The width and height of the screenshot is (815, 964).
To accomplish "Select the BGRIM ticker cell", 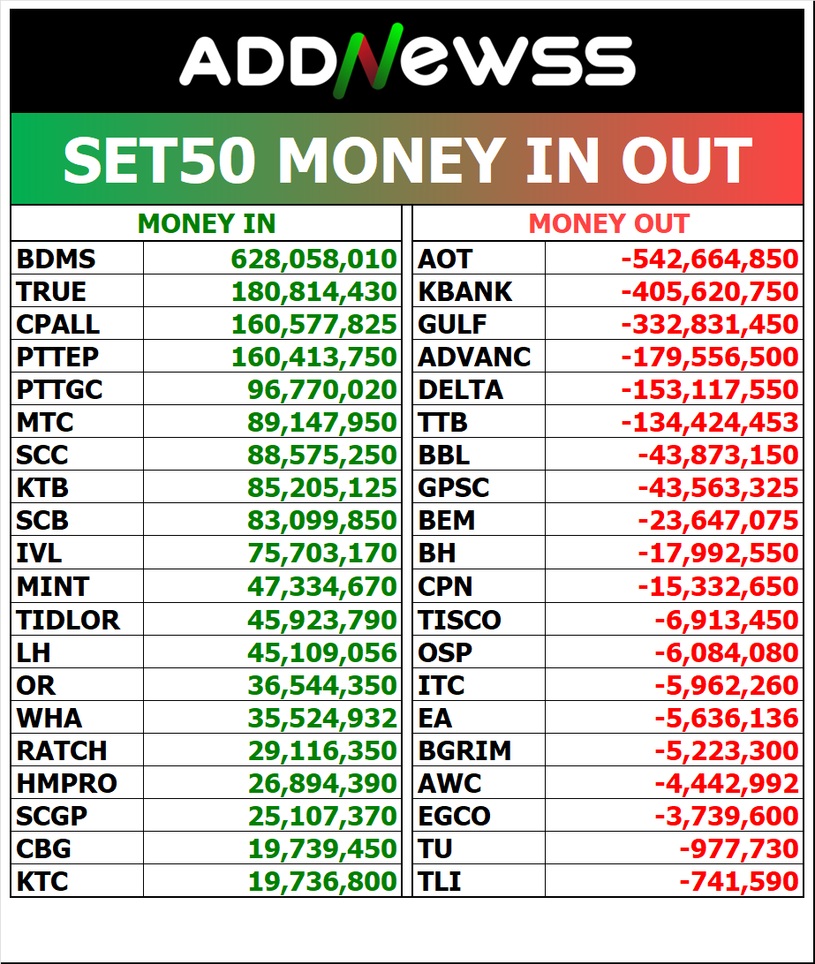I will point(465,751).
